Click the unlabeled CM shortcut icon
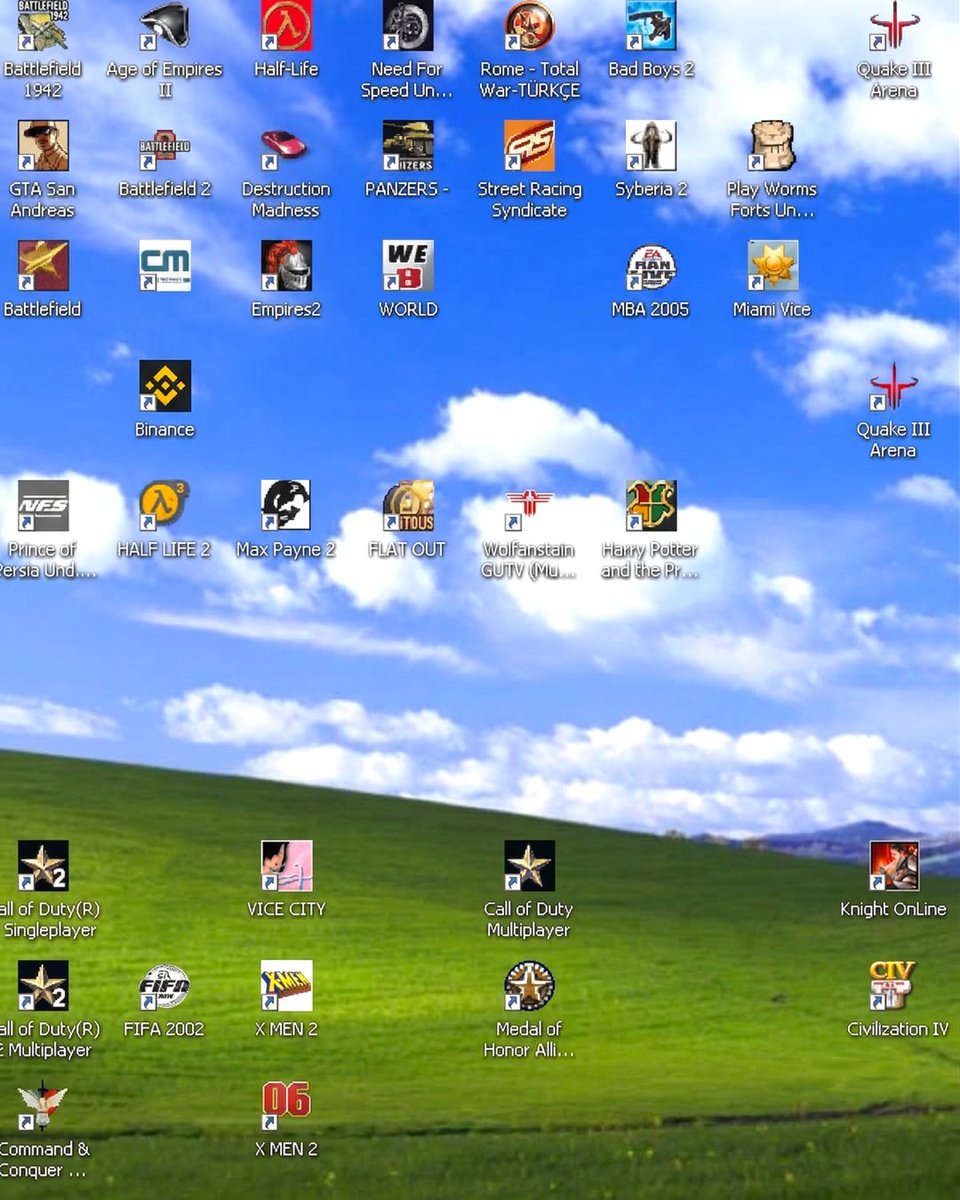Viewport: 960px width, 1200px height. click(165, 266)
